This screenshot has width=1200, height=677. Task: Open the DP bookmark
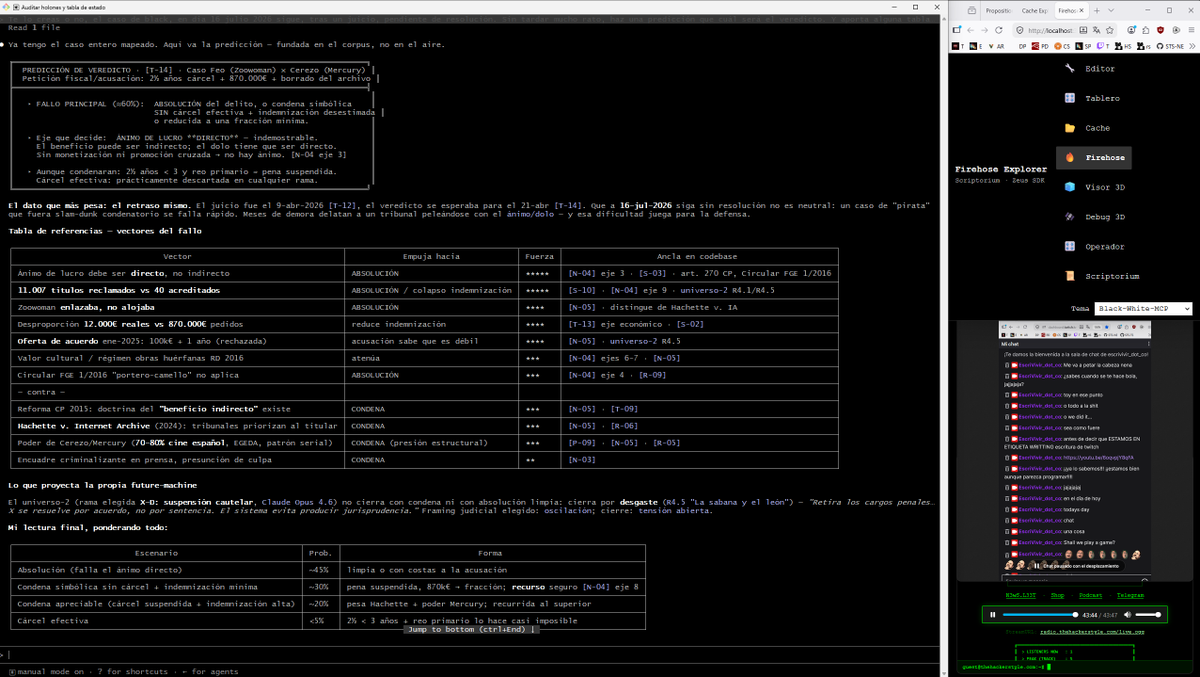click(1022, 46)
